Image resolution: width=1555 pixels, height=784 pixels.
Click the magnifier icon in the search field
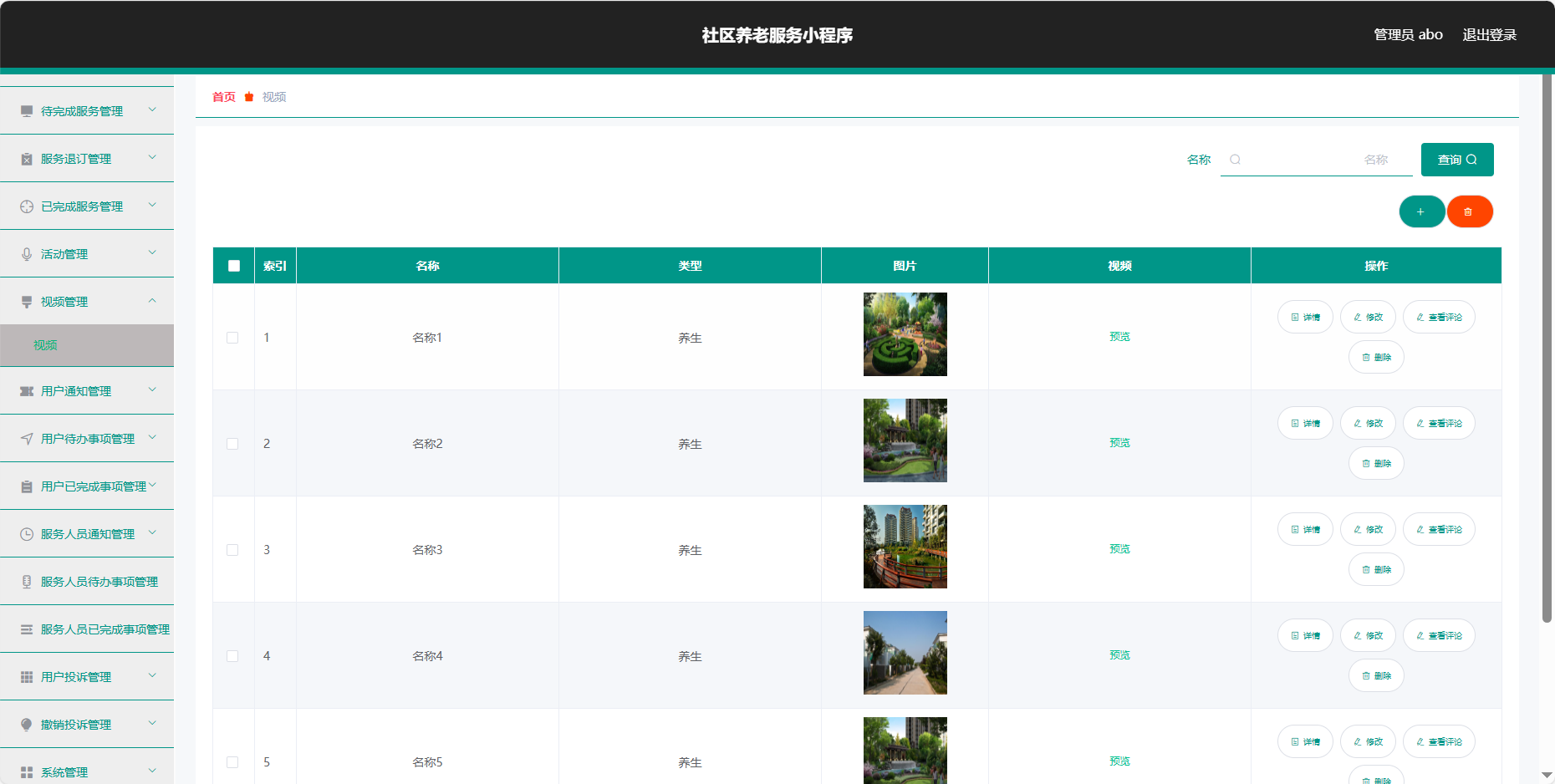(1235, 160)
